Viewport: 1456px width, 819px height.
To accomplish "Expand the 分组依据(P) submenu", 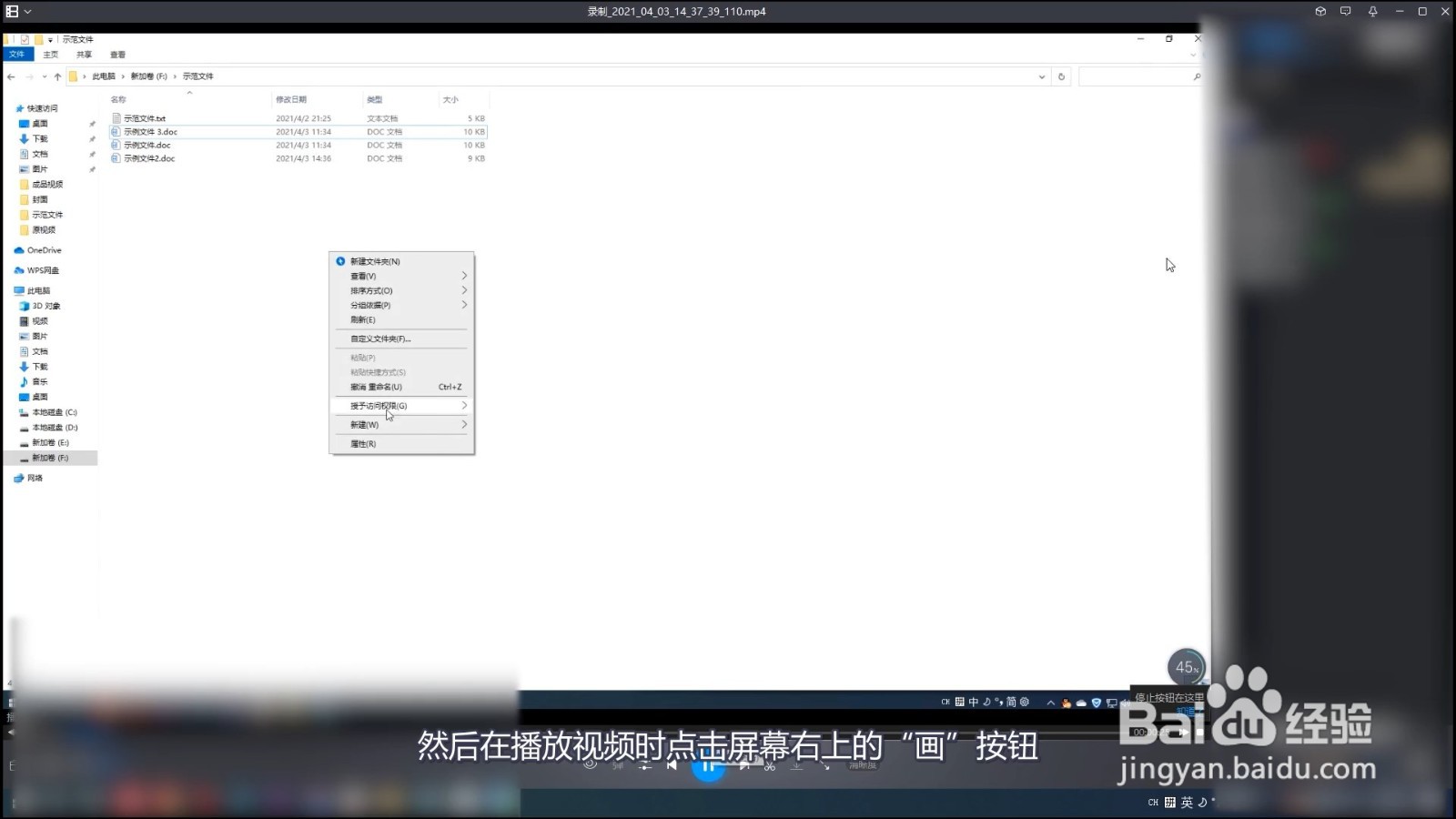I will [401, 305].
